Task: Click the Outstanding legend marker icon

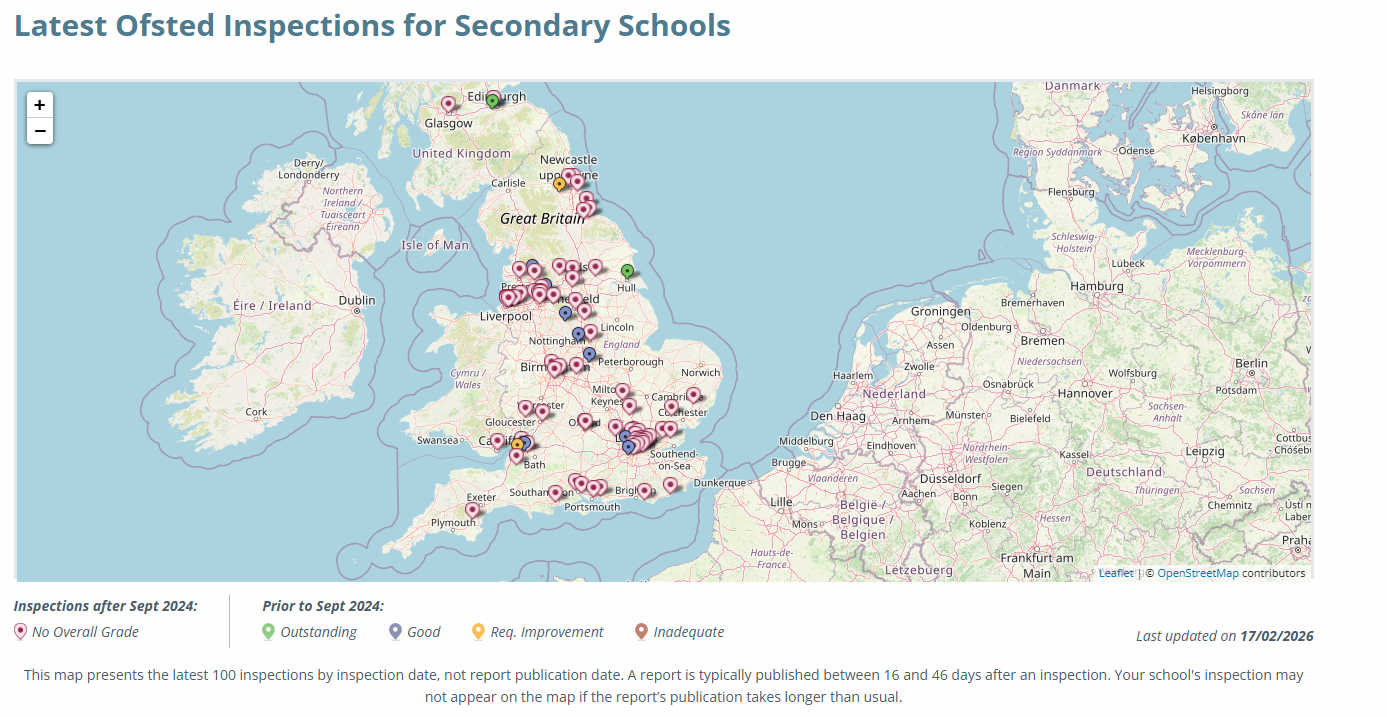Action: [268, 631]
